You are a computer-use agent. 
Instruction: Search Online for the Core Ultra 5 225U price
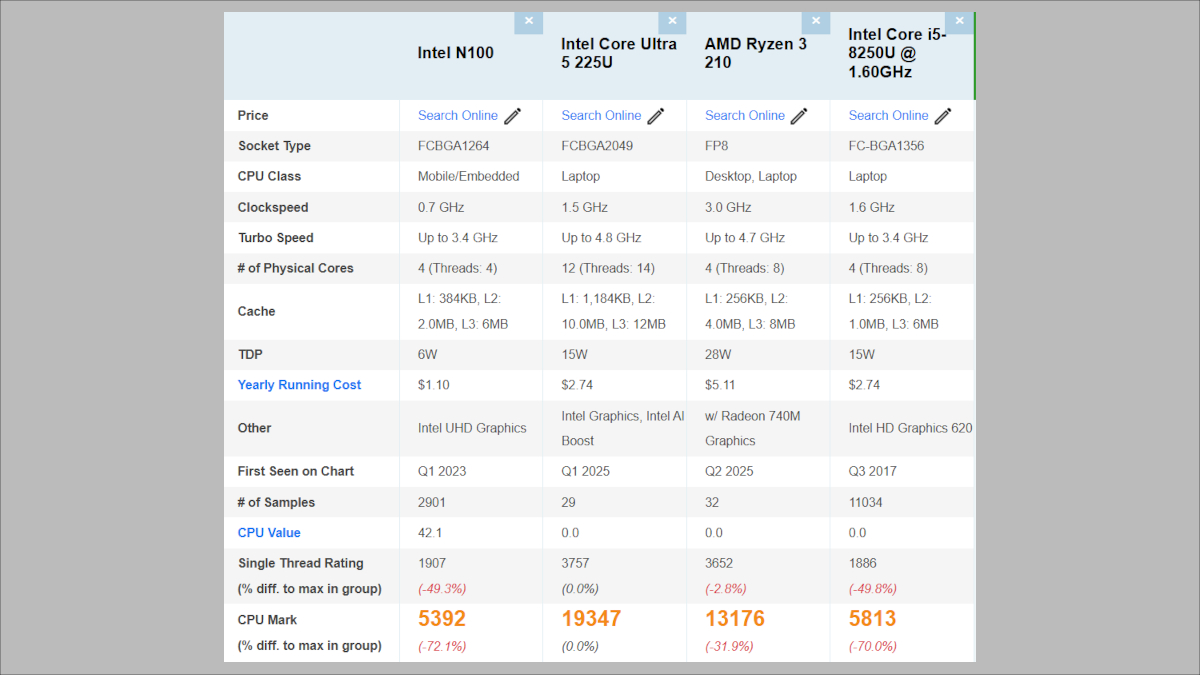(x=601, y=115)
